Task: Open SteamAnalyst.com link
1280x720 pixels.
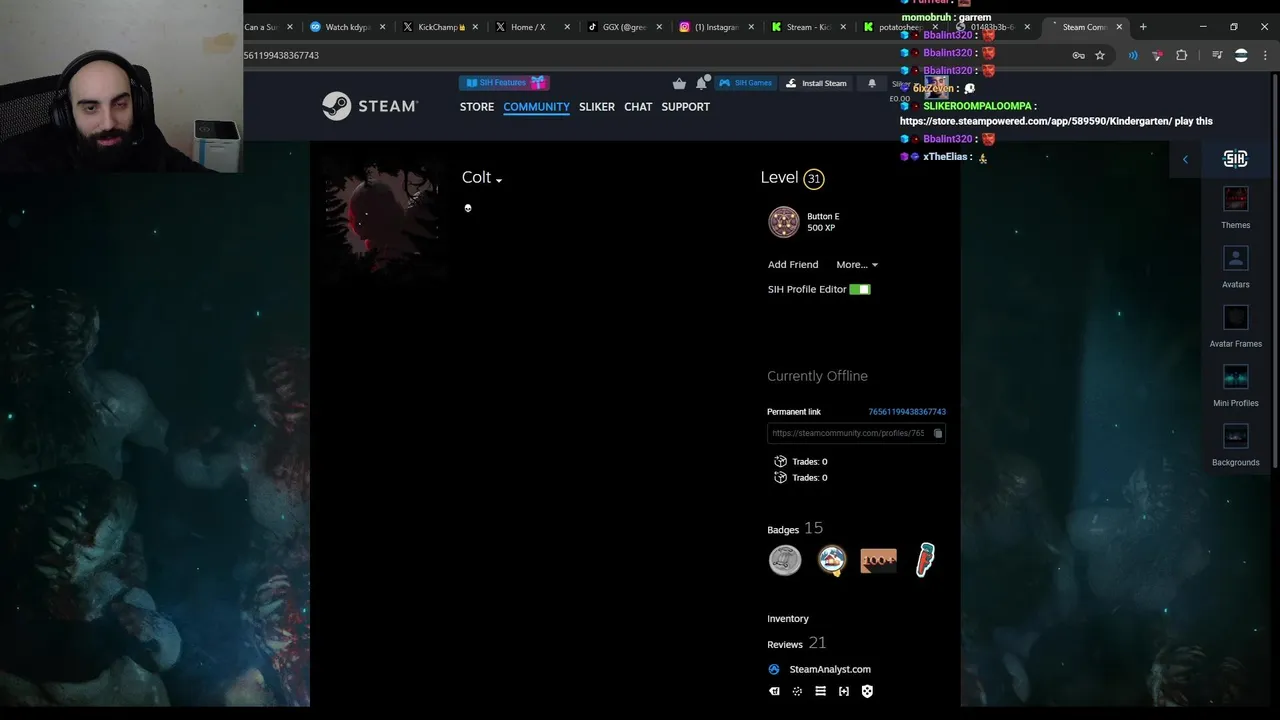Action: click(830, 669)
